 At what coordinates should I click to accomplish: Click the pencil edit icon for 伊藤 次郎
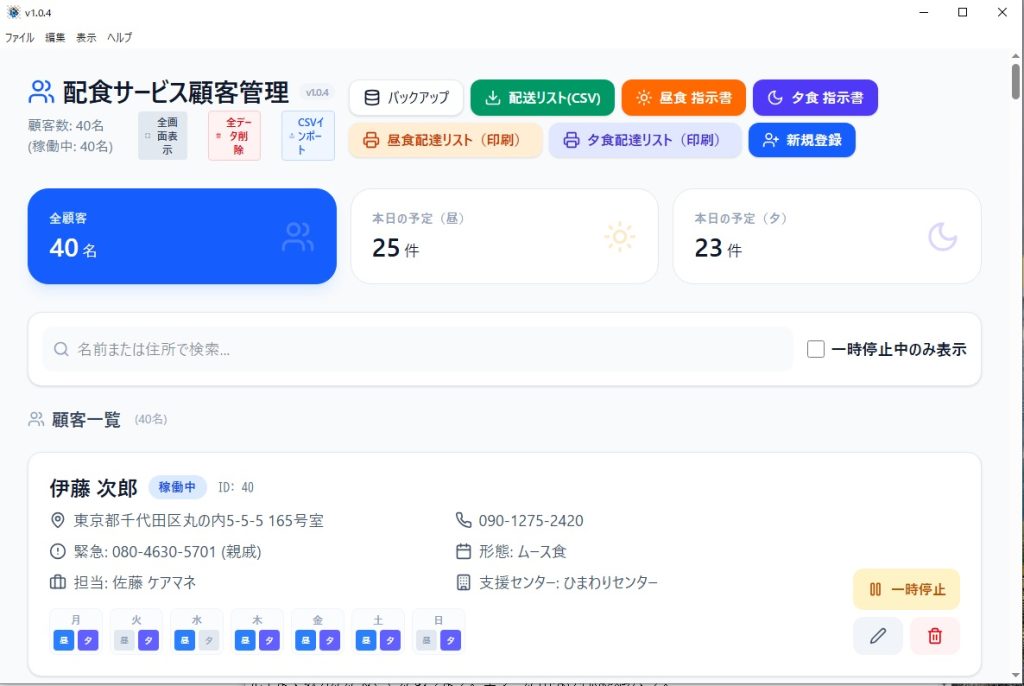point(878,636)
